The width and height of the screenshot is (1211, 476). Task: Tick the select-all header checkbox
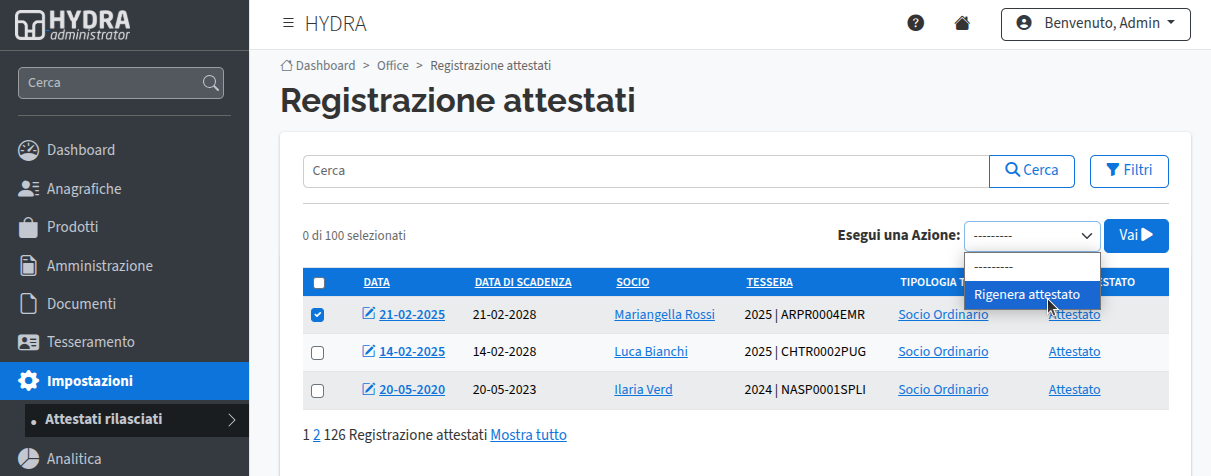(319, 283)
